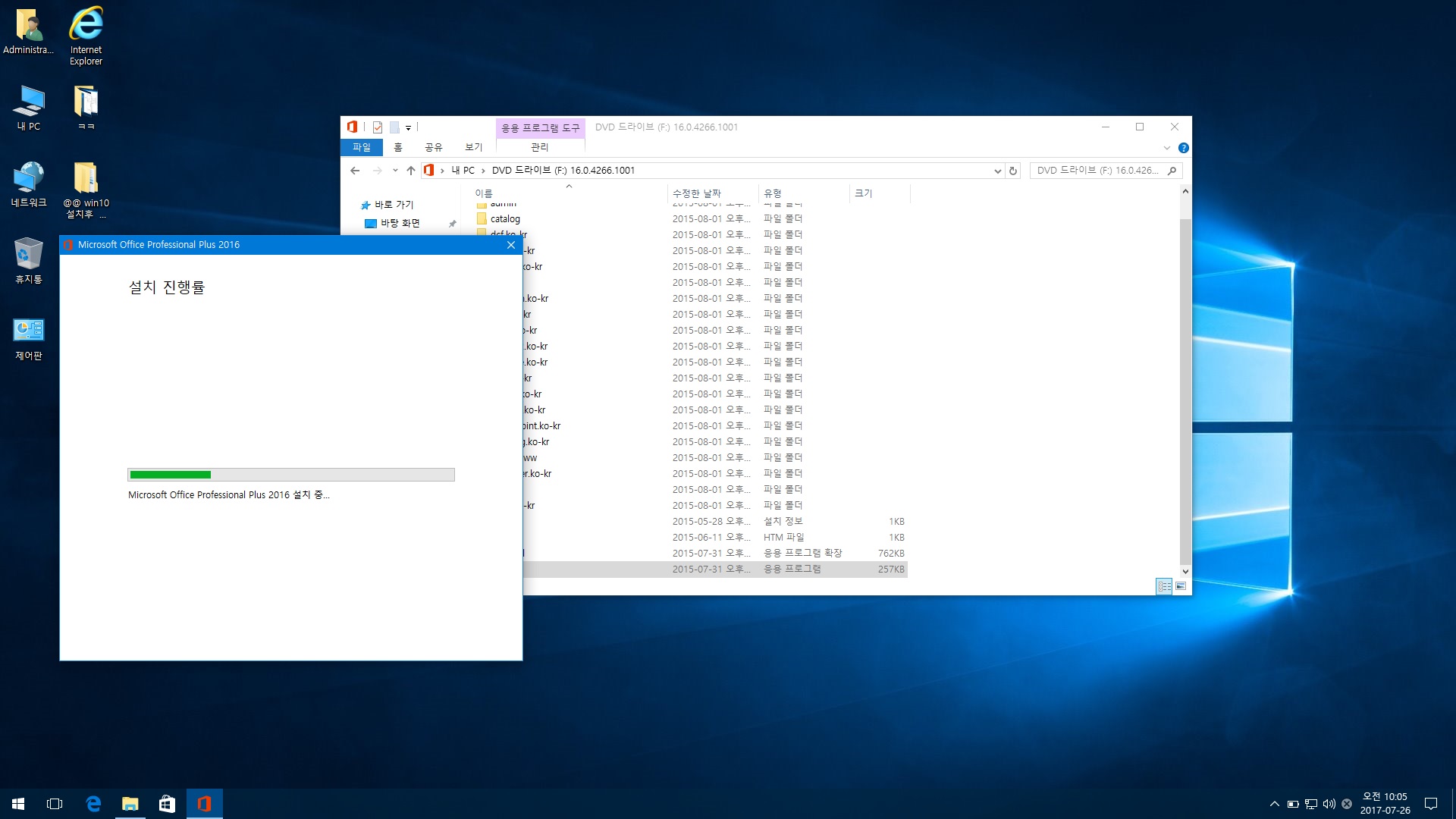Click the Explorer vertical scrollbar thumb
Viewport: 1456px width, 819px height.
pyautogui.click(x=1185, y=391)
